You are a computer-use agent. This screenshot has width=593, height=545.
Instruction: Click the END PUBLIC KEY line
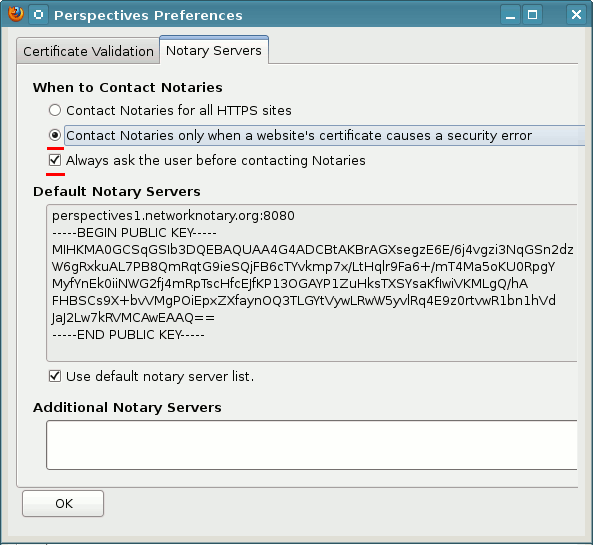(128, 335)
